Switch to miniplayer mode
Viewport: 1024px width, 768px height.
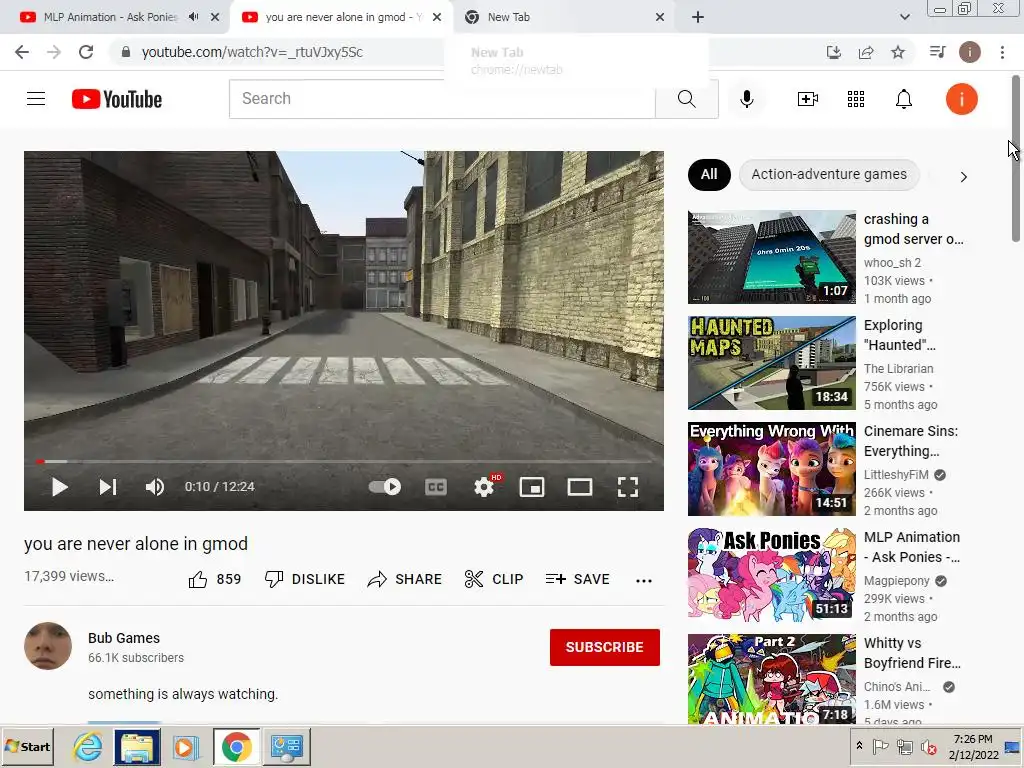pyautogui.click(x=532, y=487)
